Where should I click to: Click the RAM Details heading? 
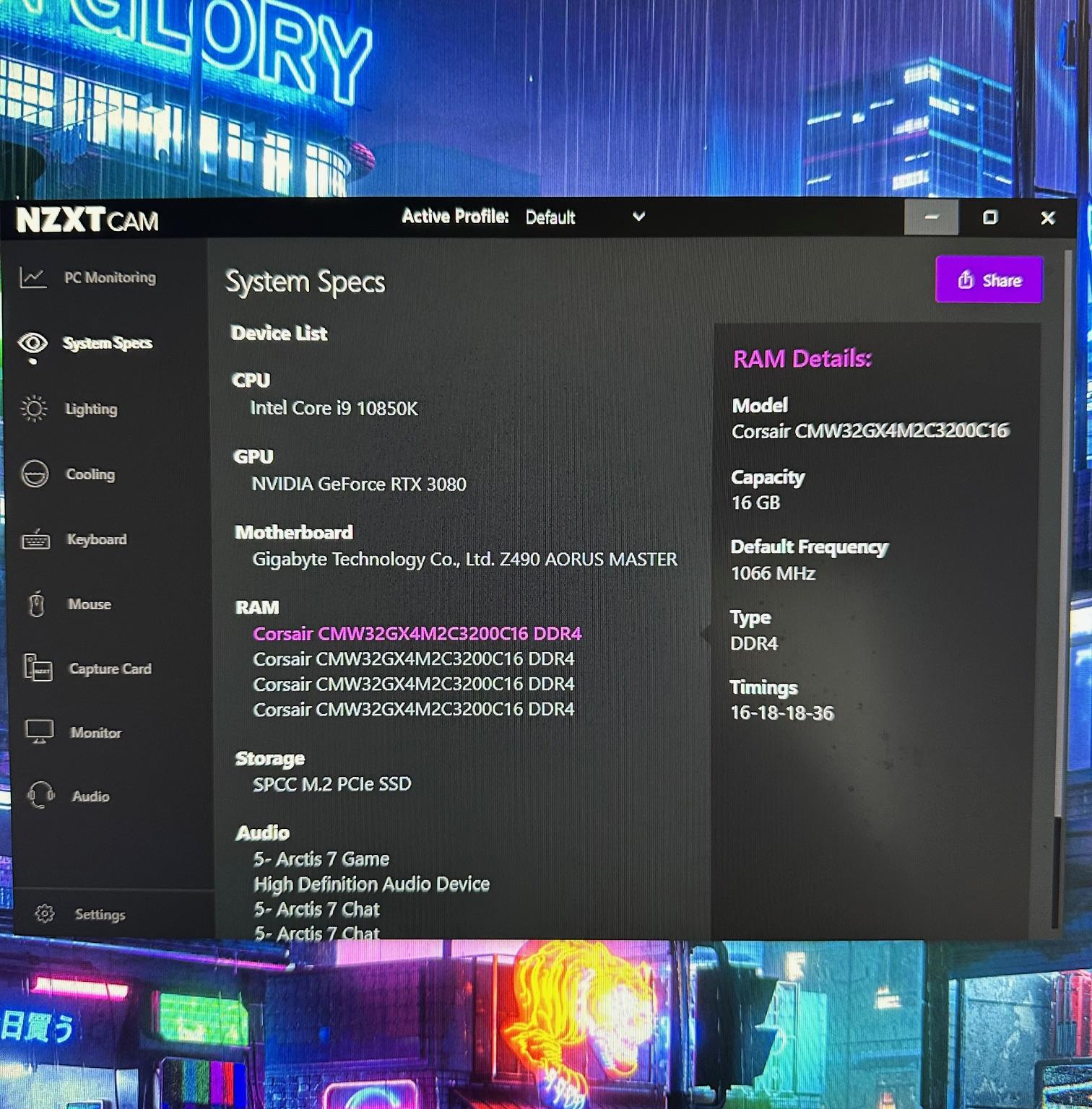click(x=802, y=359)
